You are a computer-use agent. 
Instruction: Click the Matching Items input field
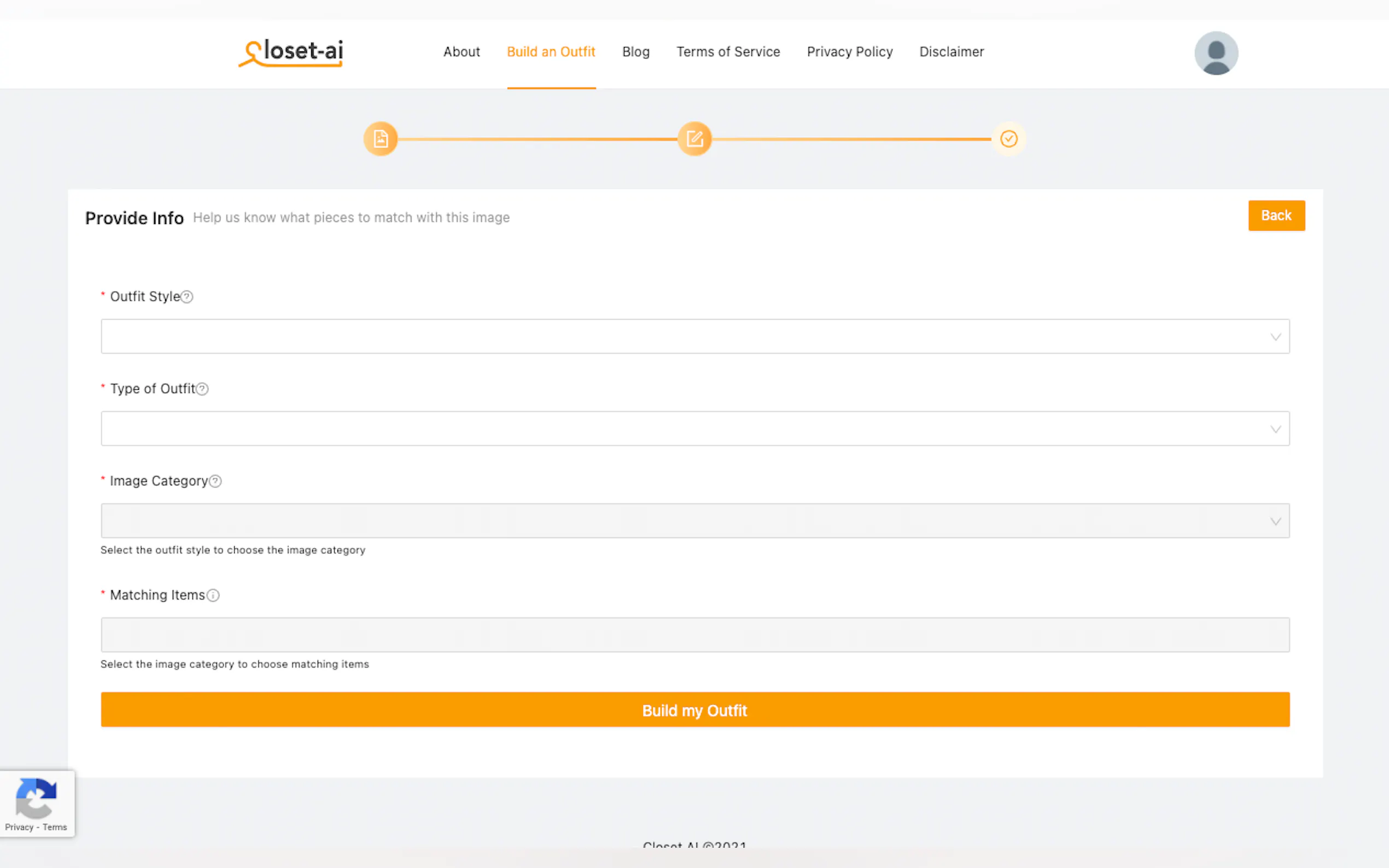click(x=695, y=635)
